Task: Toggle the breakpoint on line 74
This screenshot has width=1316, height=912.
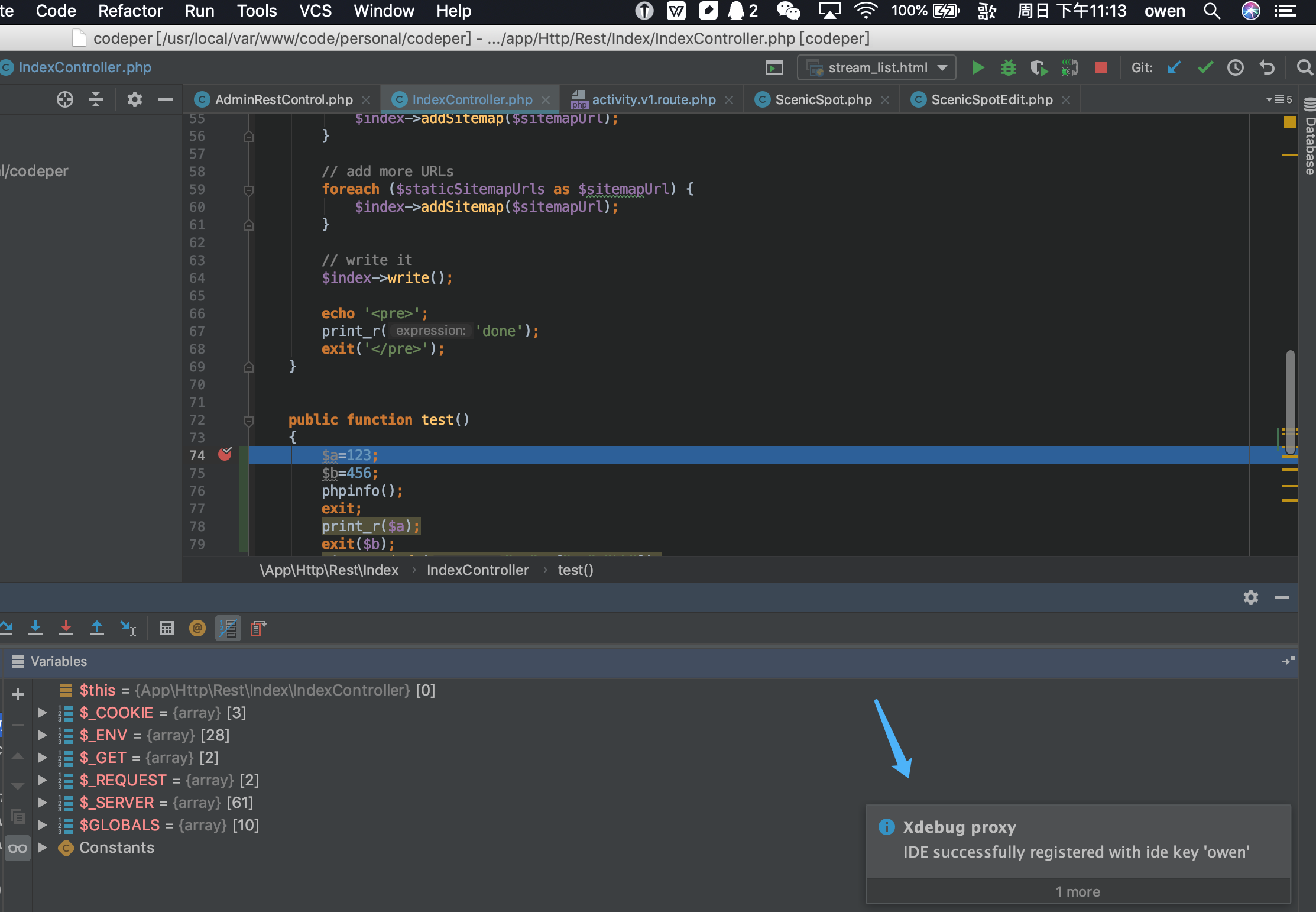Action: 225,454
